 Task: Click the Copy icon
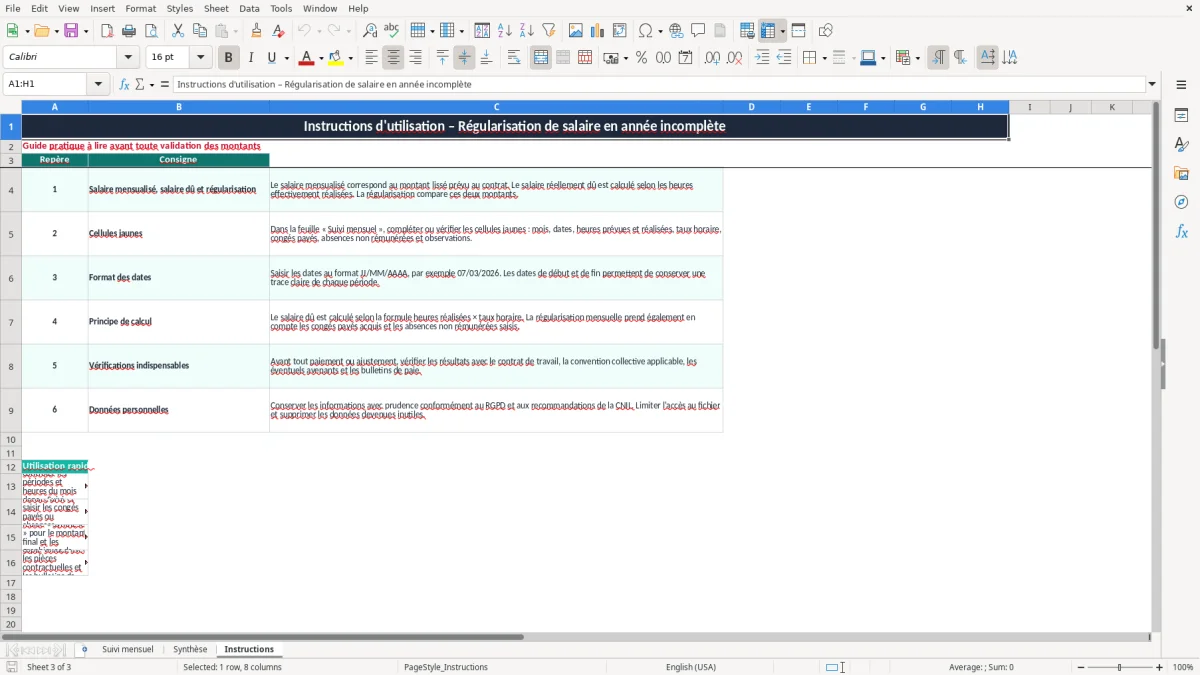[x=200, y=31]
